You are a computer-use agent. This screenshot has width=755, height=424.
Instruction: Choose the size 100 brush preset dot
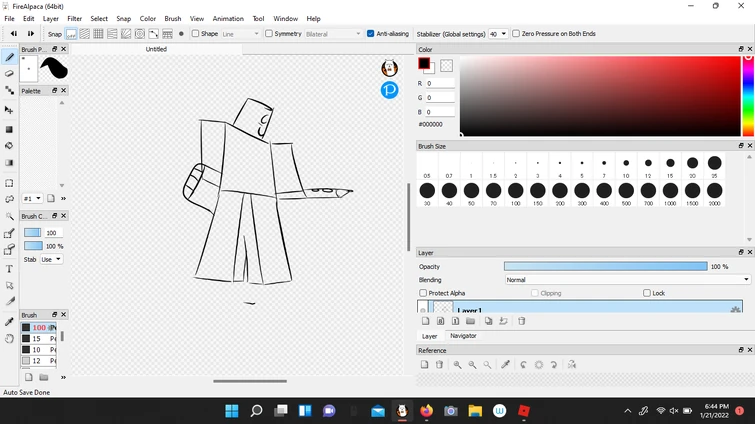point(515,190)
